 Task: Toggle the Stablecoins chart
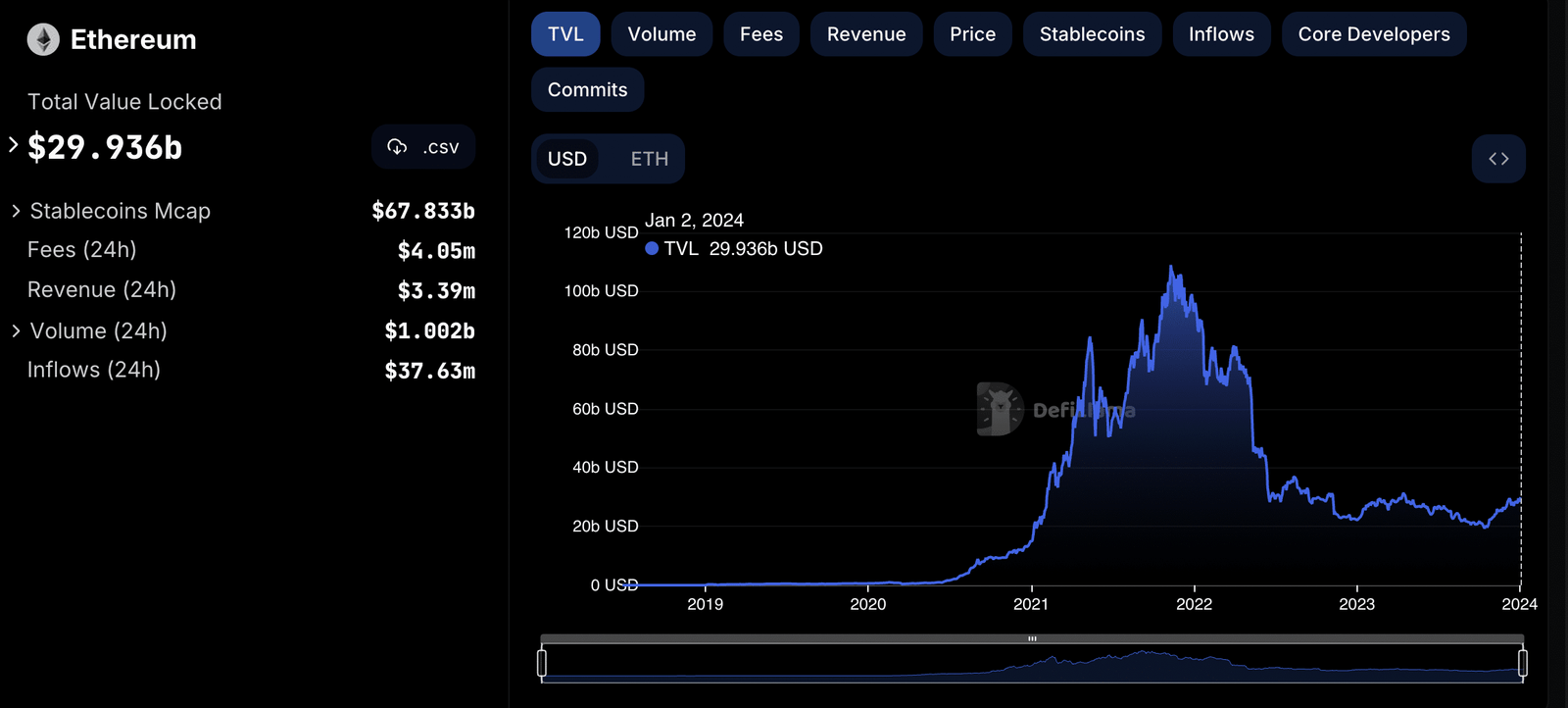pyautogui.click(x=1092, y=34)
